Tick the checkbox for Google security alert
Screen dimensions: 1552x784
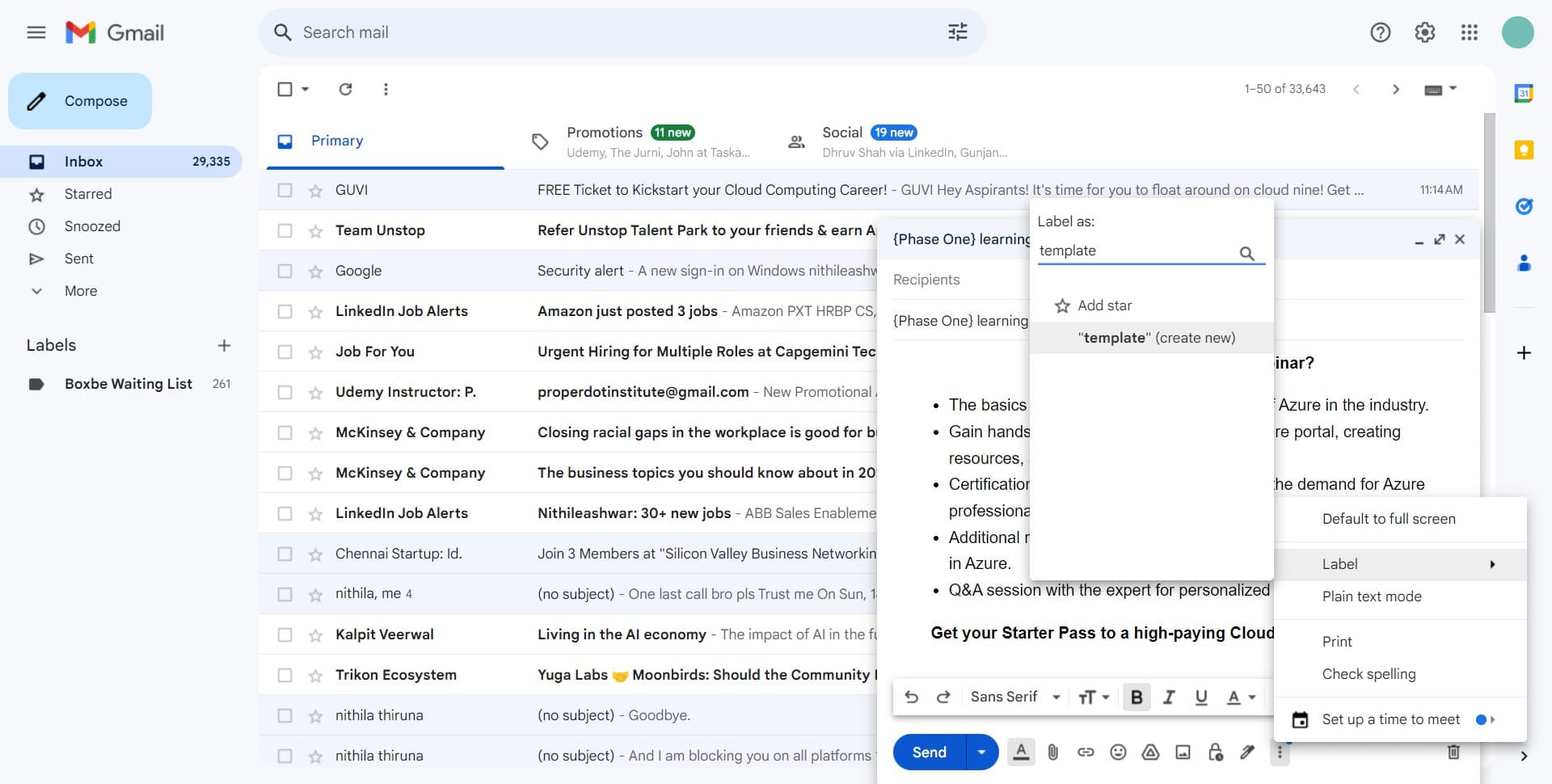(x=285, y=271)
